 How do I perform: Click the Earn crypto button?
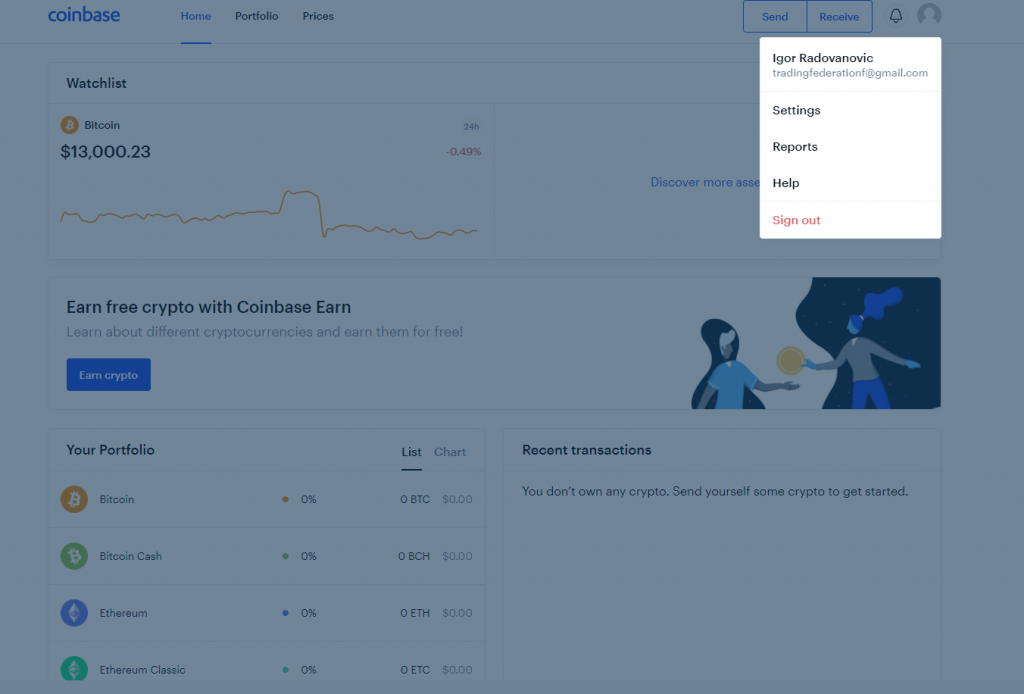point(108,375)
